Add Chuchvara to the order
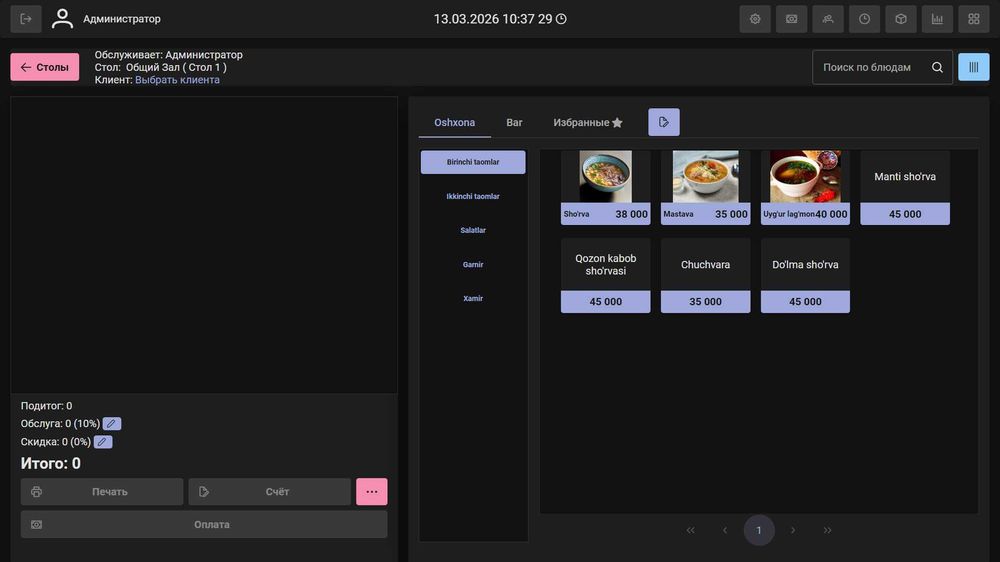This screenshot has height=562, width=1000. click(x=705, y=276)
